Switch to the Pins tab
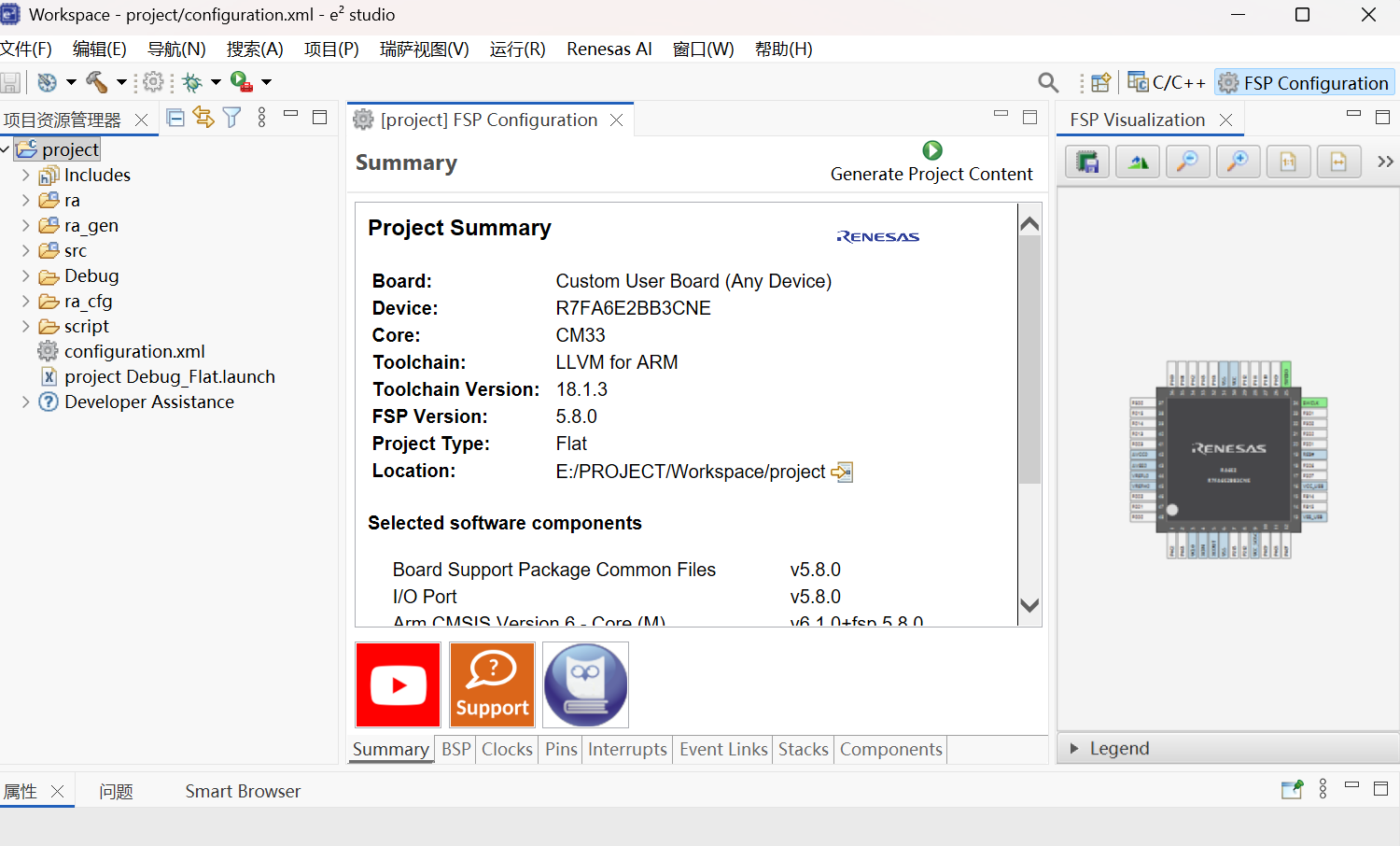 (562, 749)
